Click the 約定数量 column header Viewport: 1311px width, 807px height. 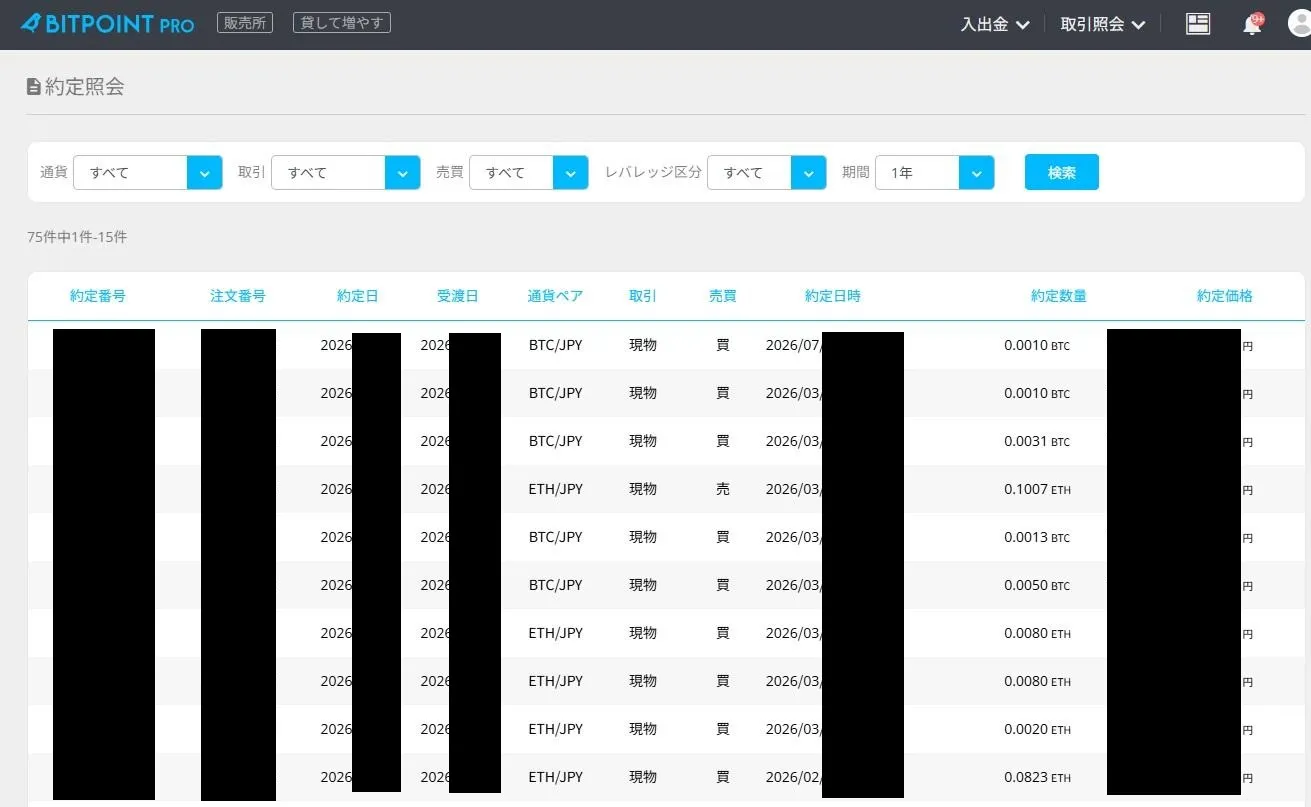tap(1059, 296)
